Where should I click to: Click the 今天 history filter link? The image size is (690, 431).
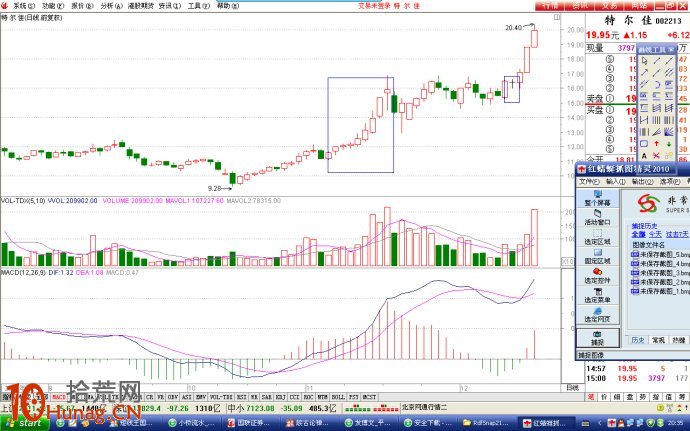coord(655,234)
